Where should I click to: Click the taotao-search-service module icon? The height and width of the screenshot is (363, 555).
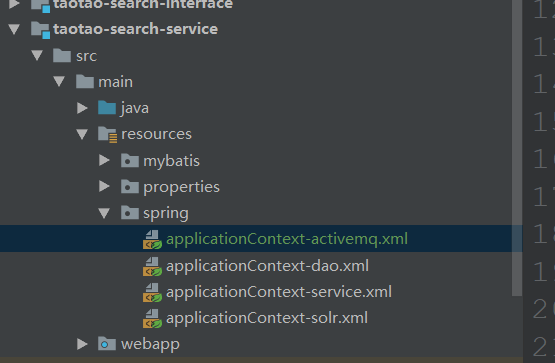[40, 30]
